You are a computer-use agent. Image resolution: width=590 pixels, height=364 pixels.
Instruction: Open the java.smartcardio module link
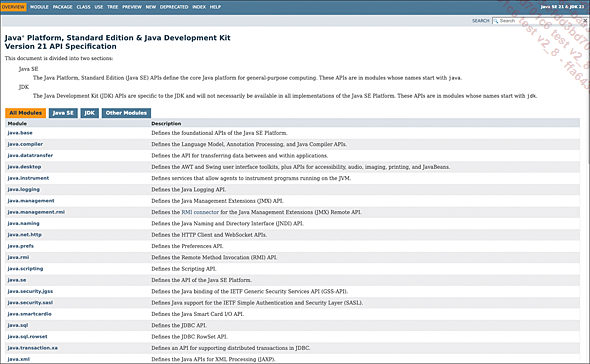pyautogui.click(x=30, y=314)
